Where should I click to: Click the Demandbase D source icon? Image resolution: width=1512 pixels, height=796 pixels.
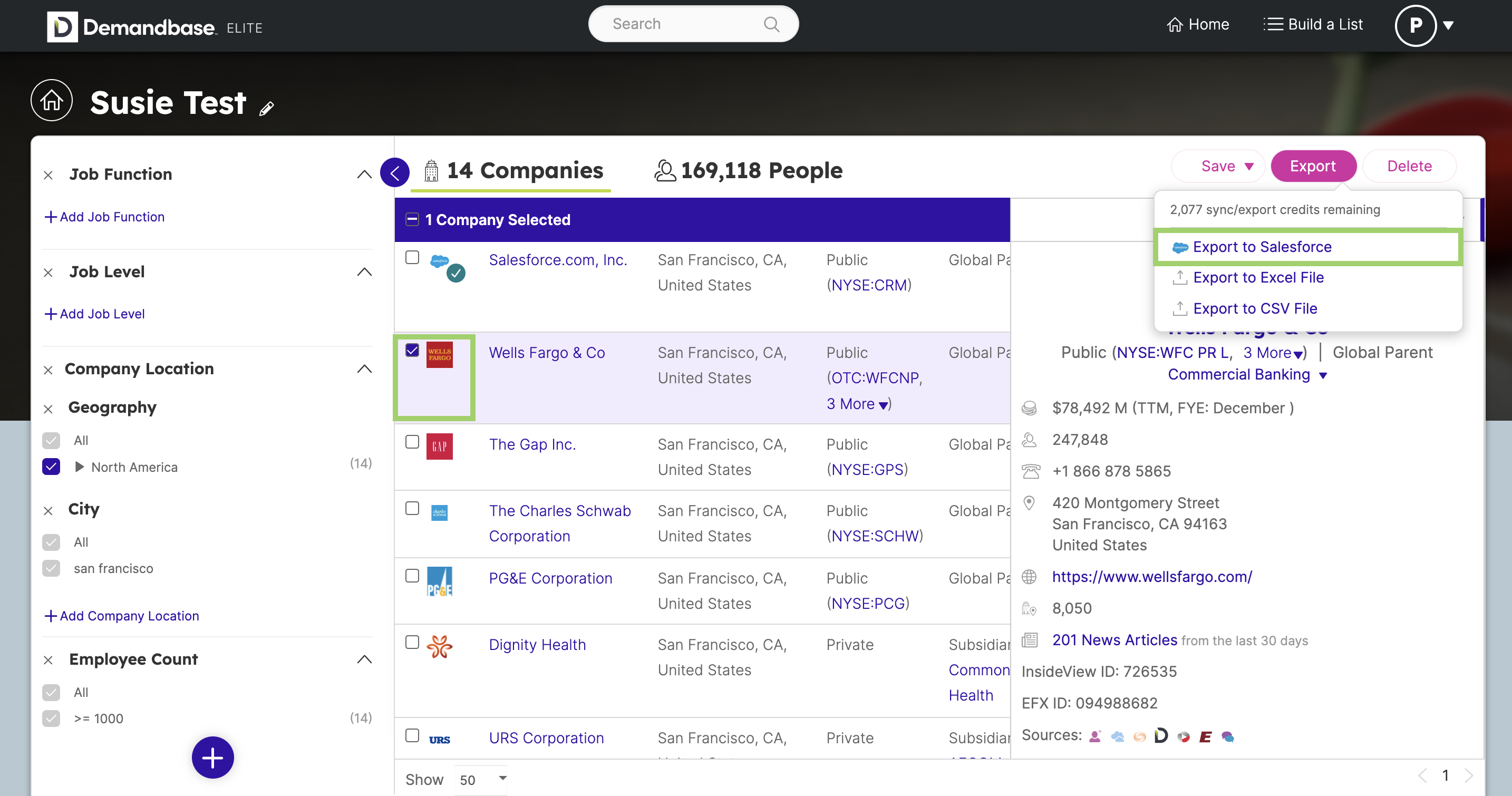[1161, 735]
